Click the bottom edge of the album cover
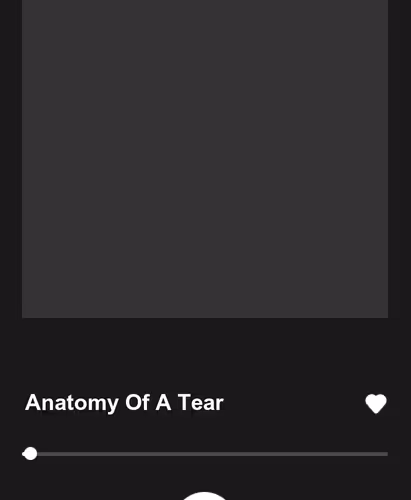 205,315
